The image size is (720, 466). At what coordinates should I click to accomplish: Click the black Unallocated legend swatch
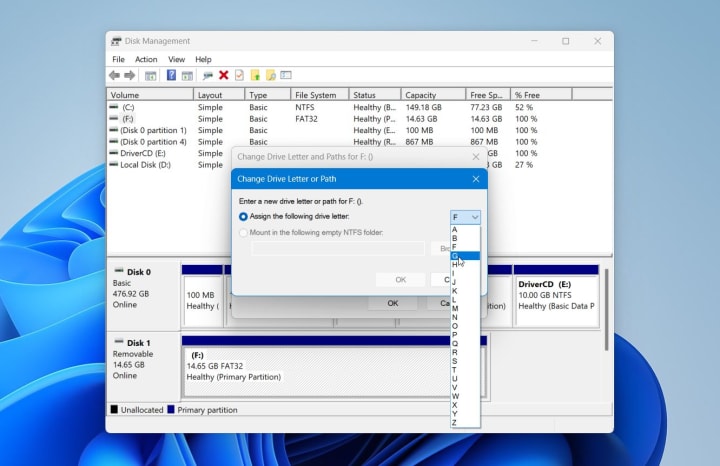click(x=114, y=409)
